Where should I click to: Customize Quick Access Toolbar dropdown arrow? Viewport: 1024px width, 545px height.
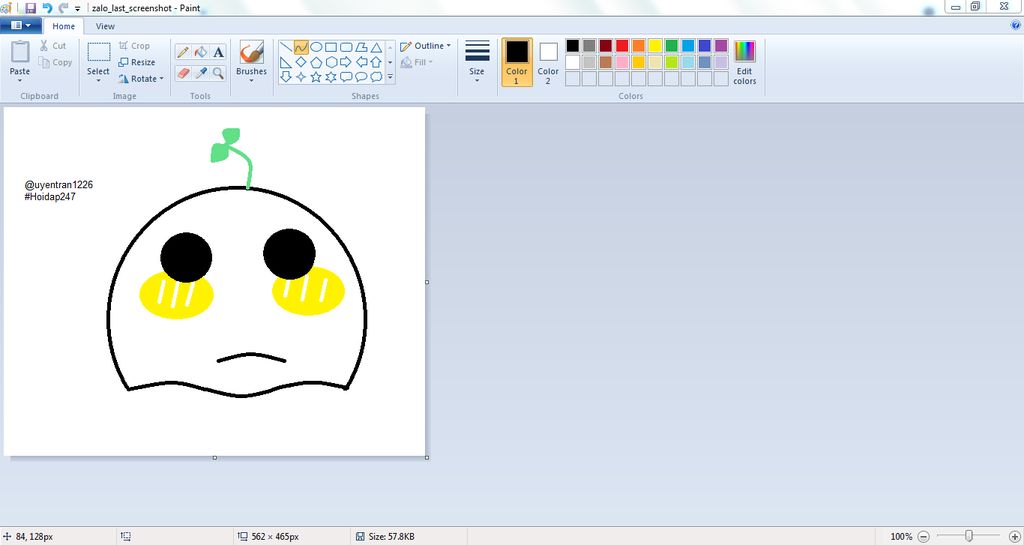click(78, 9)
